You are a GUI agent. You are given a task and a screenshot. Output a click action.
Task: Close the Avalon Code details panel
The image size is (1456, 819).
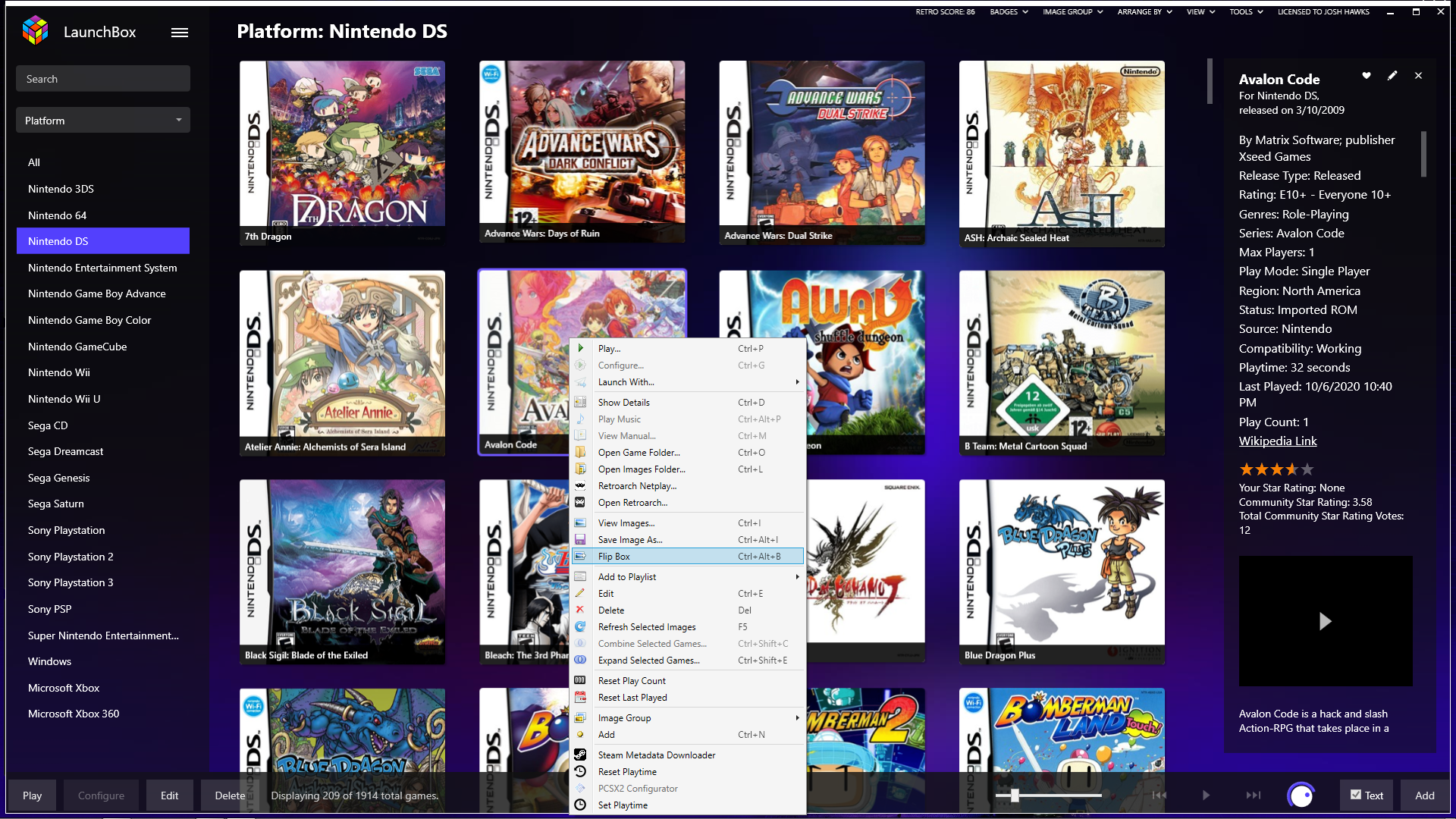1418,76
